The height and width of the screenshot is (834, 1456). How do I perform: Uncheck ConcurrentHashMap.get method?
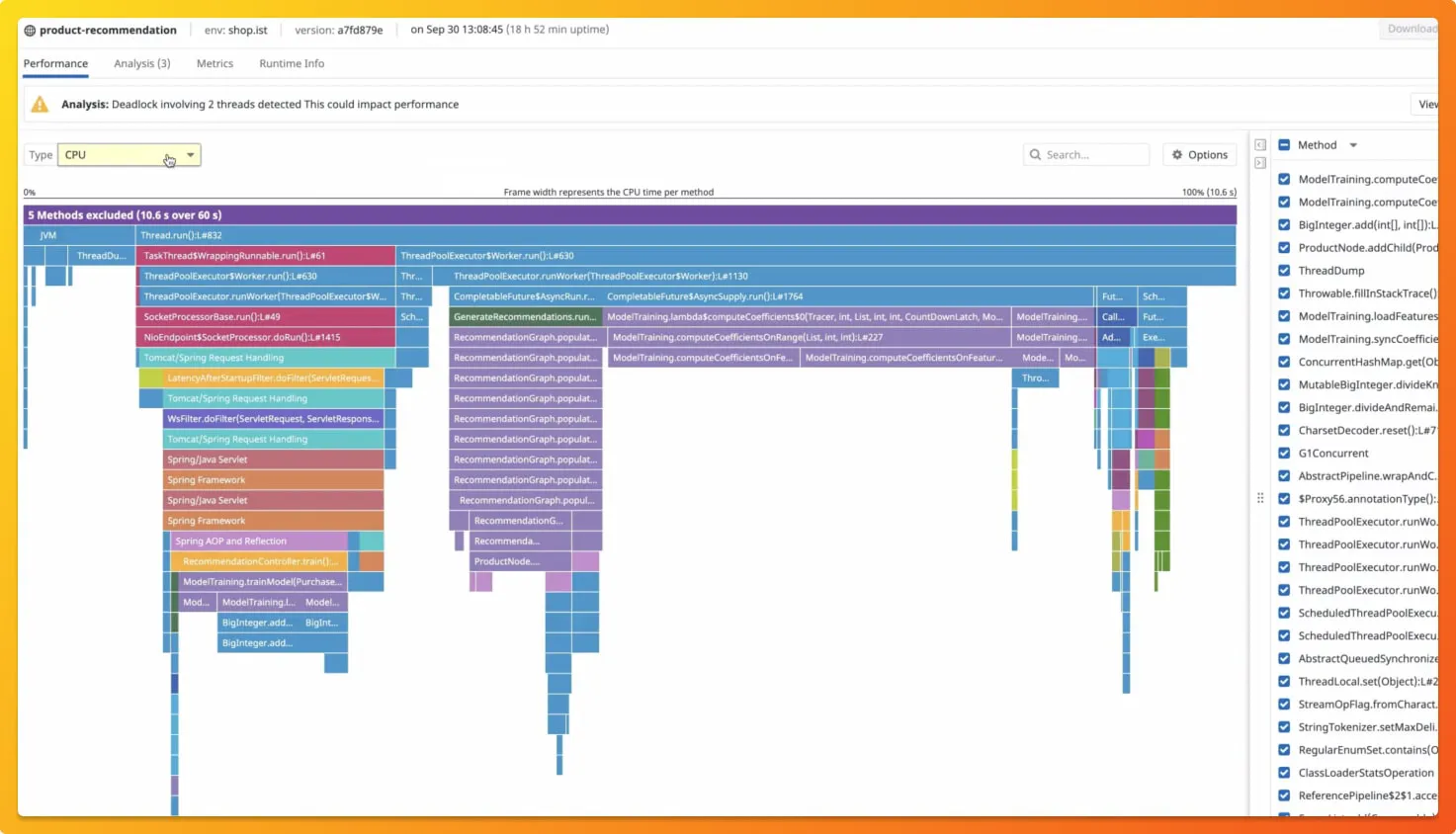pos(1284,362)
